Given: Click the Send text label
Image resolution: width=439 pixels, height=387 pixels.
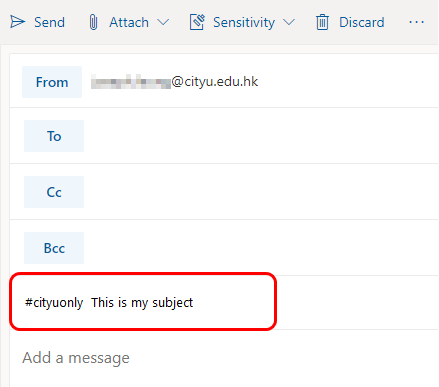Looking at the screenshot, I should pos(49,22).
